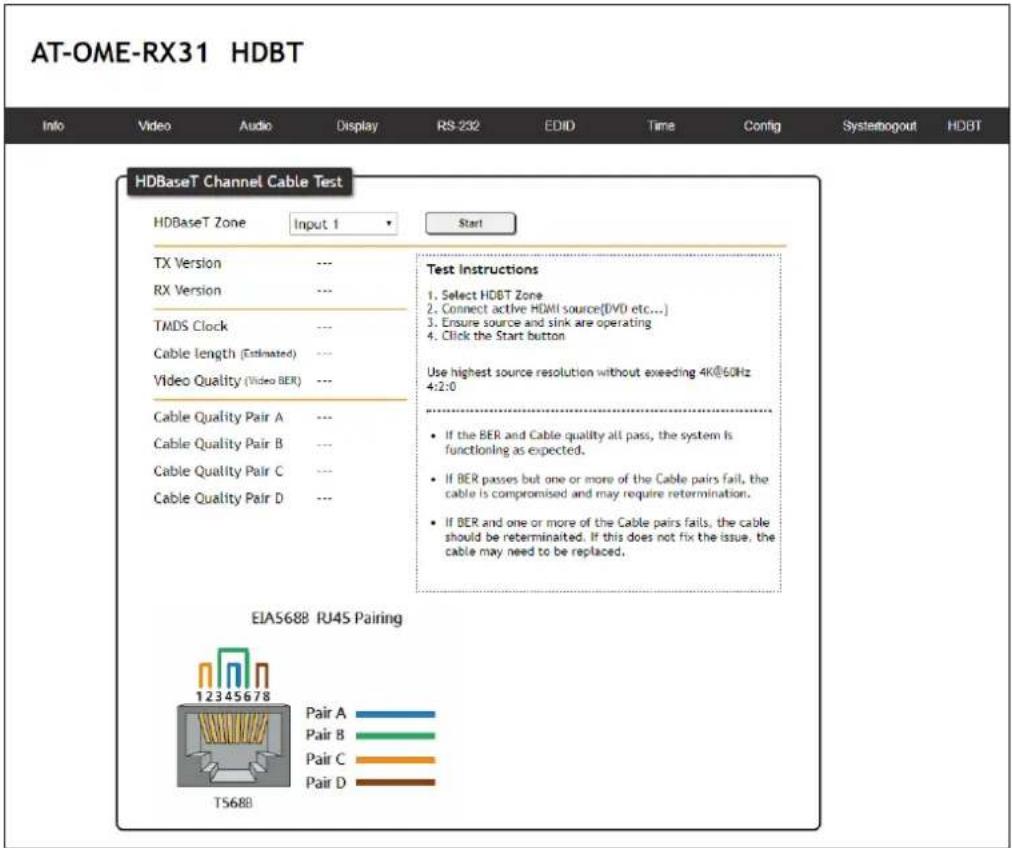This screenshot has height=848, width=1012.
Task: Click the Pair C orange color line
Action: click(x=396, y=760)
